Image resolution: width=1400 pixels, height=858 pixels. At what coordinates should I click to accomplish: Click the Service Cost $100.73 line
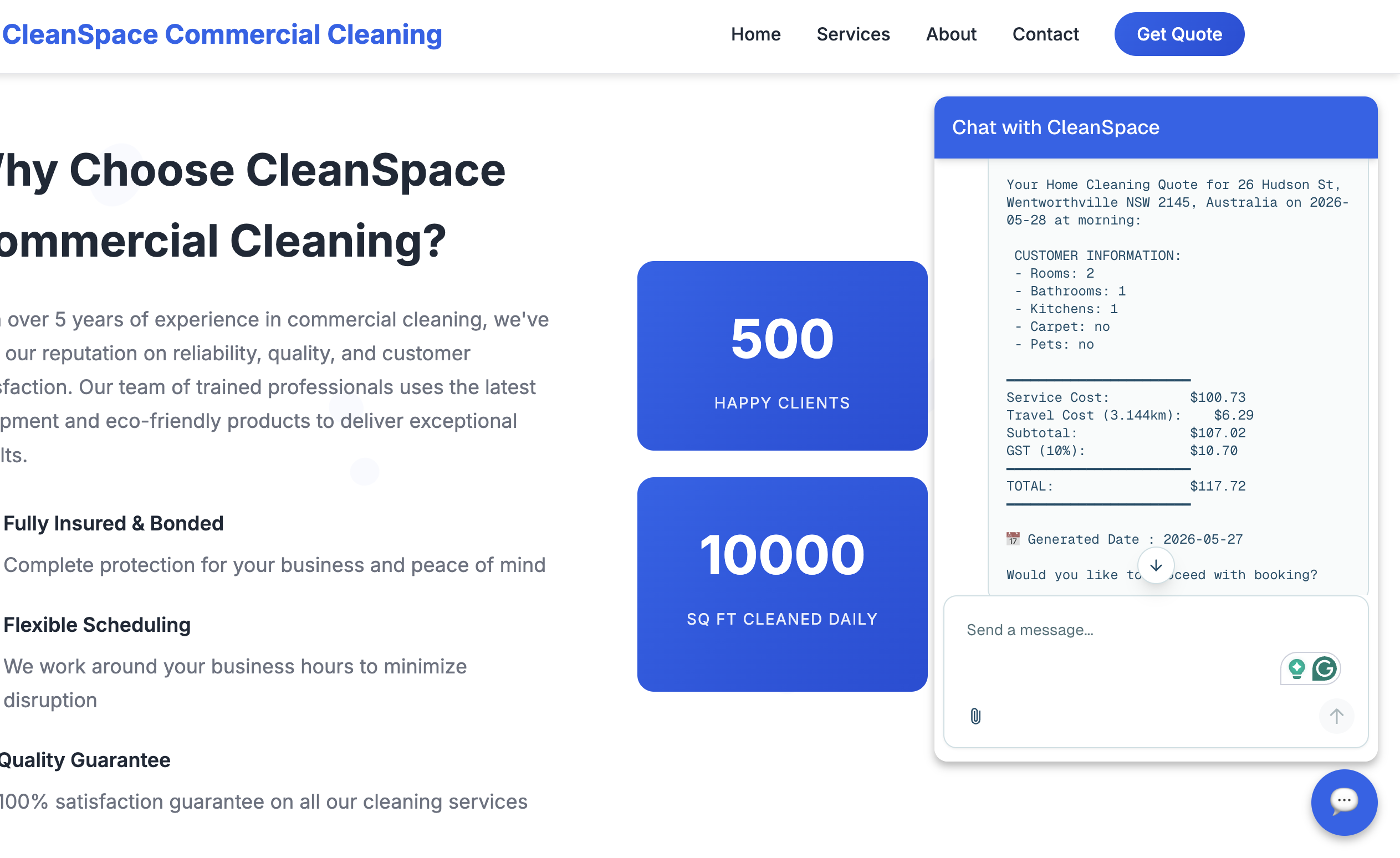(x=1126, y=398)
